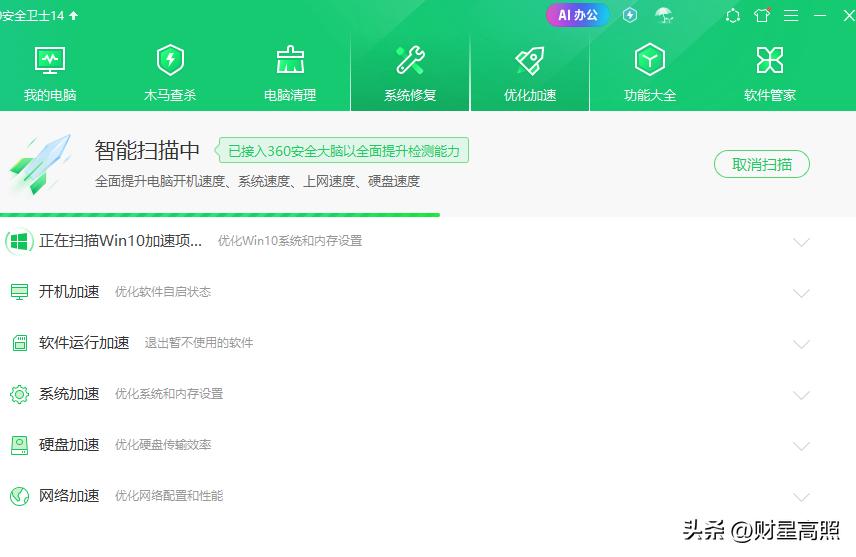Click 优化软件自启状态 description
The height and width of the screenshot is (557, 856).
click(163, 292)
